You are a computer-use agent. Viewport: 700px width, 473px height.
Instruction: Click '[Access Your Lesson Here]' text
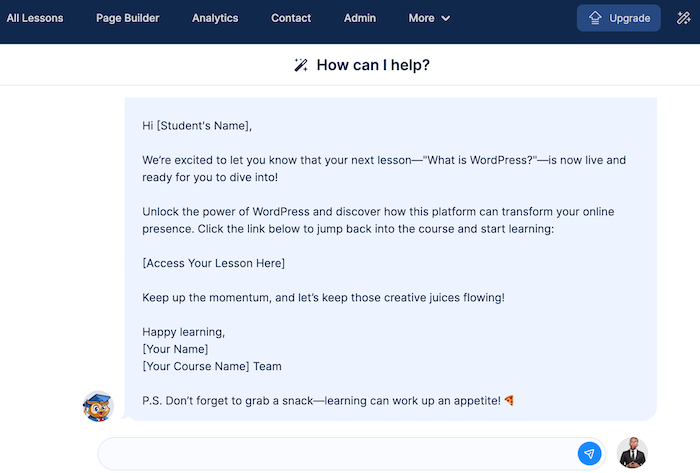click(213, 263)
